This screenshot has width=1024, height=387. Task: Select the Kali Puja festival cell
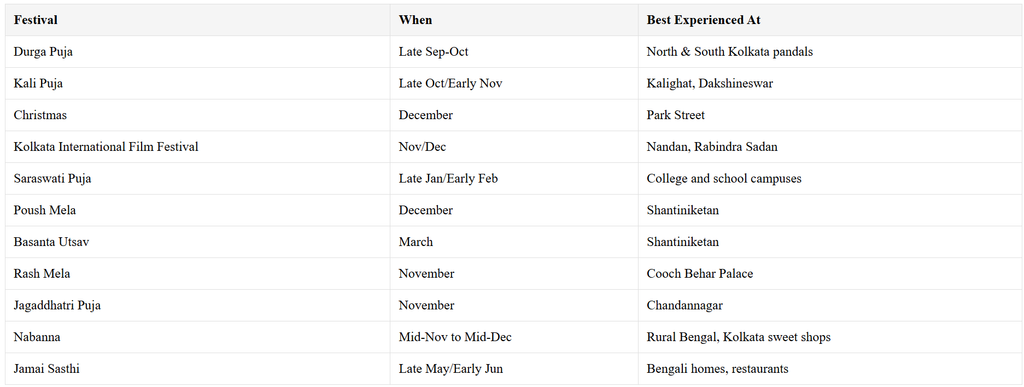[x=198, y=84]
